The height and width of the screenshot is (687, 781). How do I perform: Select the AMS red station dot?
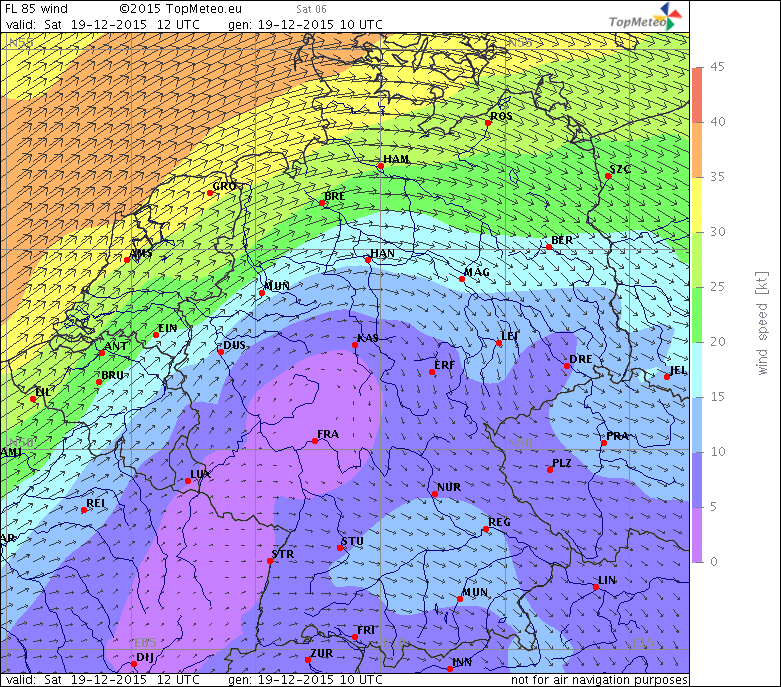point(127,260)
